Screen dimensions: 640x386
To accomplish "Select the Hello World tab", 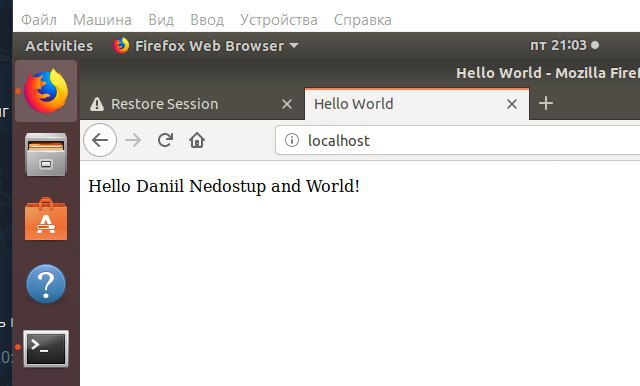I will pyautogui.click(x=417, y=104).
